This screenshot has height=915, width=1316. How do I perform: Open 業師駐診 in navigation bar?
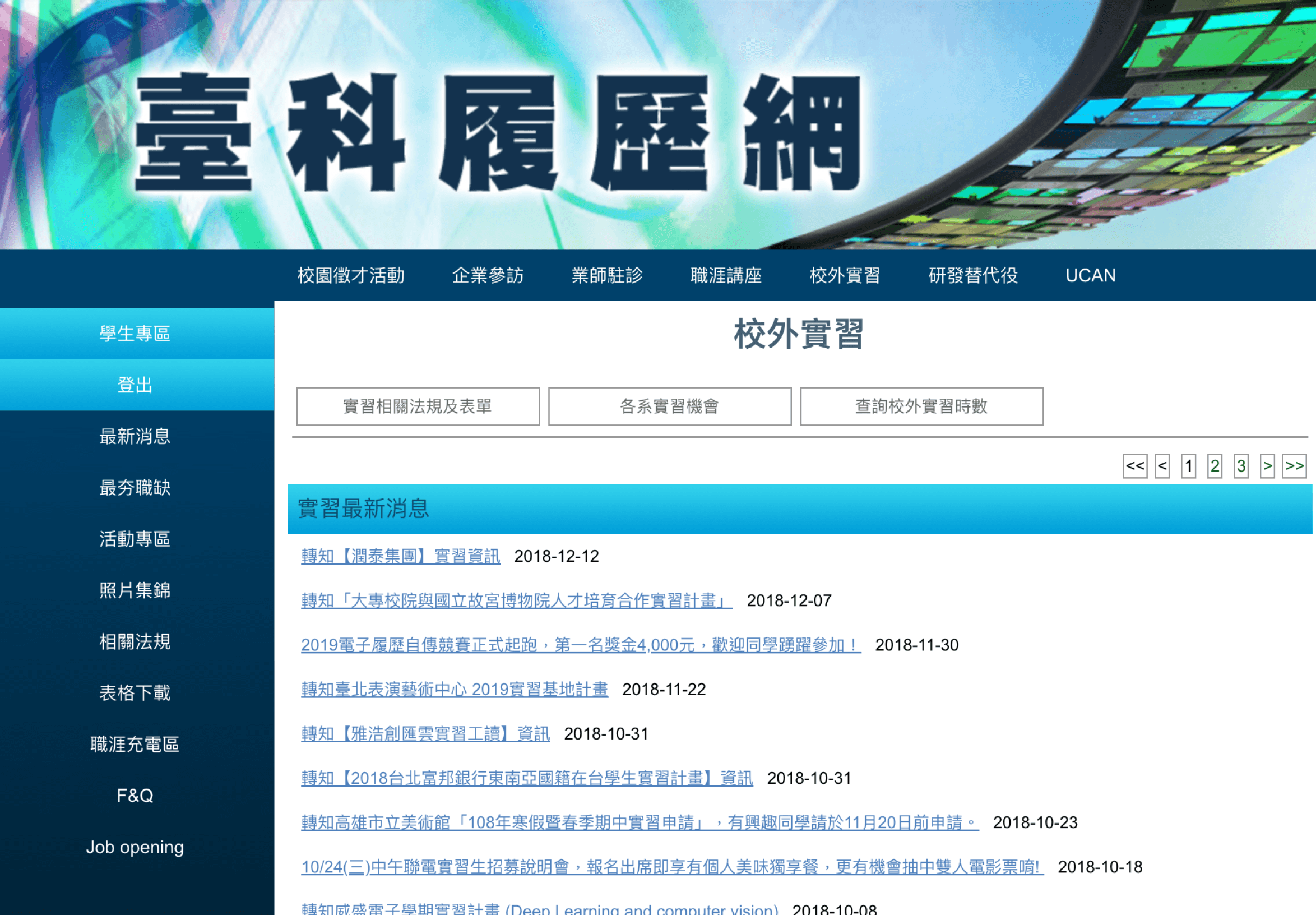coord(607,276)
